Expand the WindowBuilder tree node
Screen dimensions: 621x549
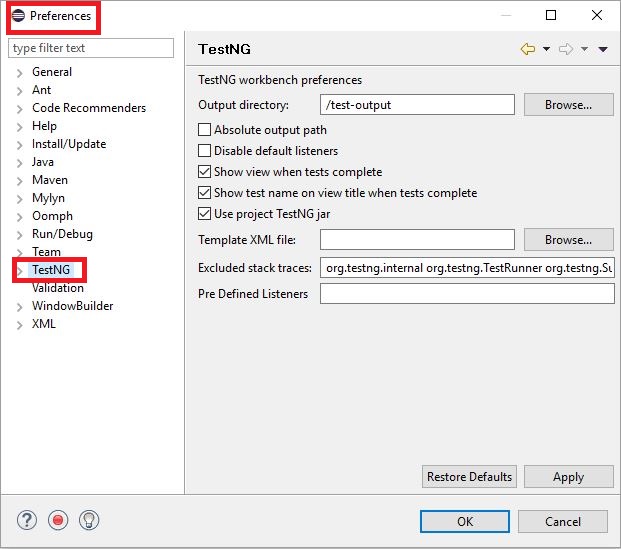20,307
